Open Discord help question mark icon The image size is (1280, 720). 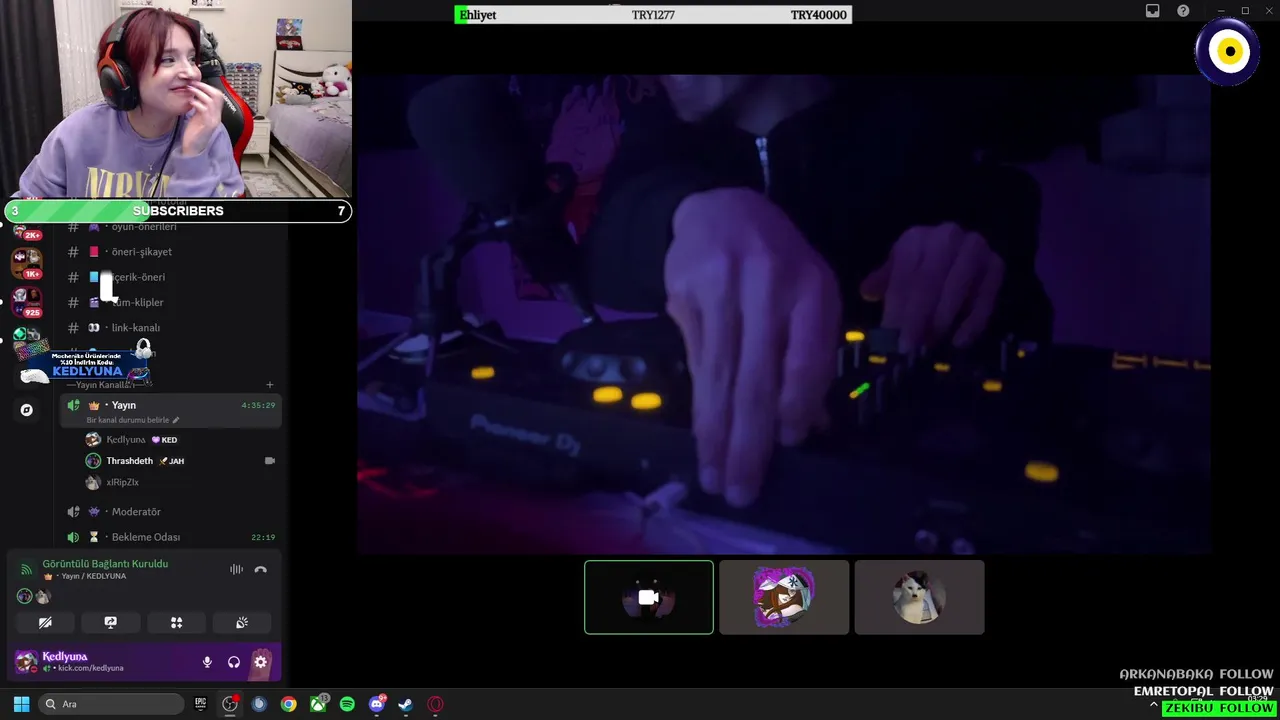click(x=1183, y=11)
